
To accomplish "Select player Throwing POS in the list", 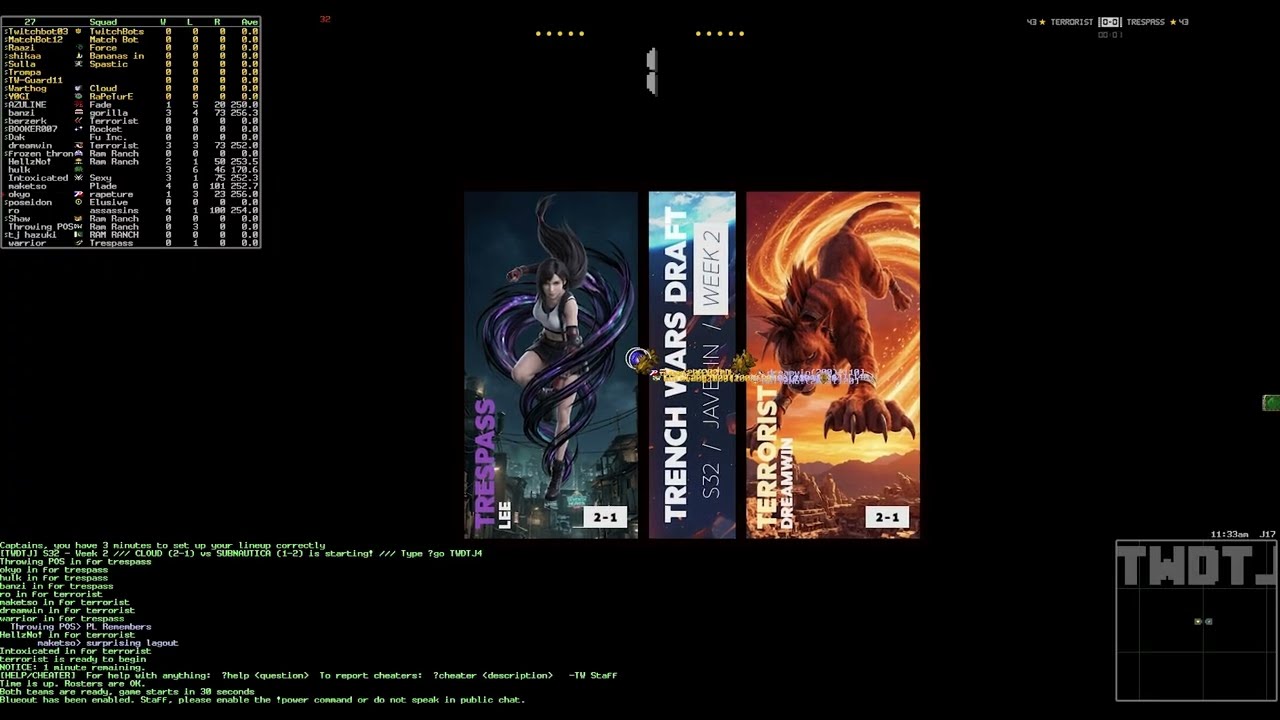I will click(x=40, y=227).
